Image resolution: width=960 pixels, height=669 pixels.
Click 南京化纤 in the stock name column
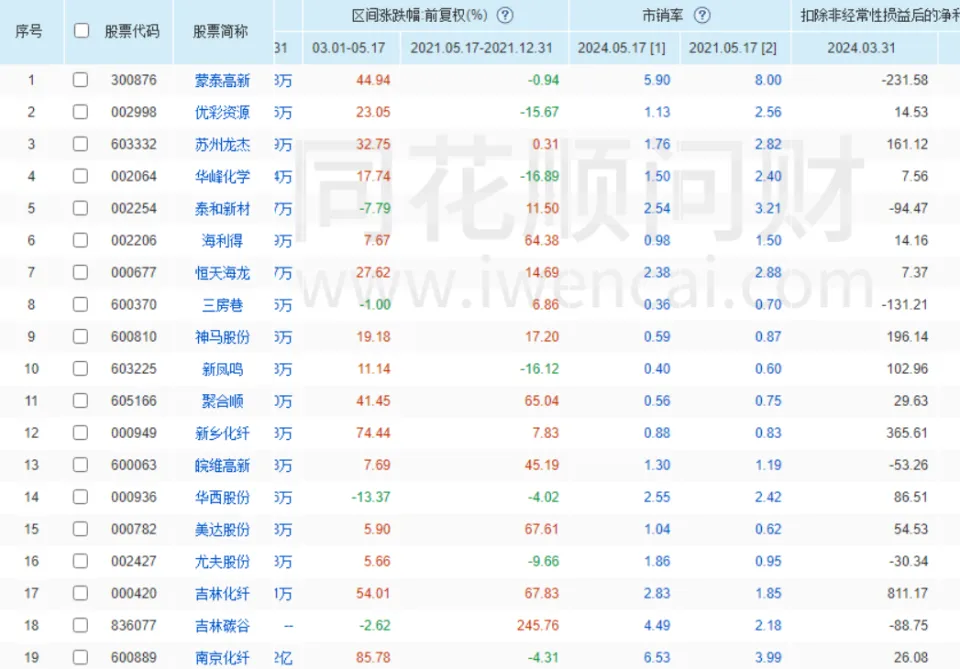pos(222,658)
